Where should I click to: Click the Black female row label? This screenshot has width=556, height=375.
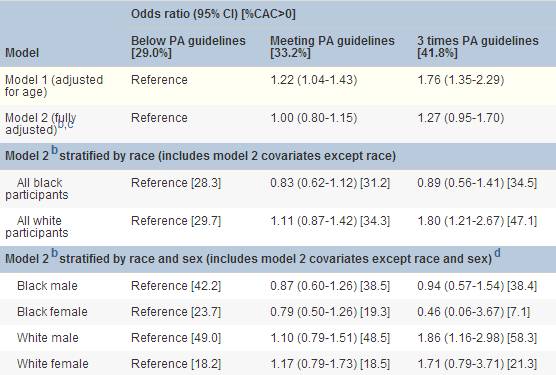(x=52, y=312)
